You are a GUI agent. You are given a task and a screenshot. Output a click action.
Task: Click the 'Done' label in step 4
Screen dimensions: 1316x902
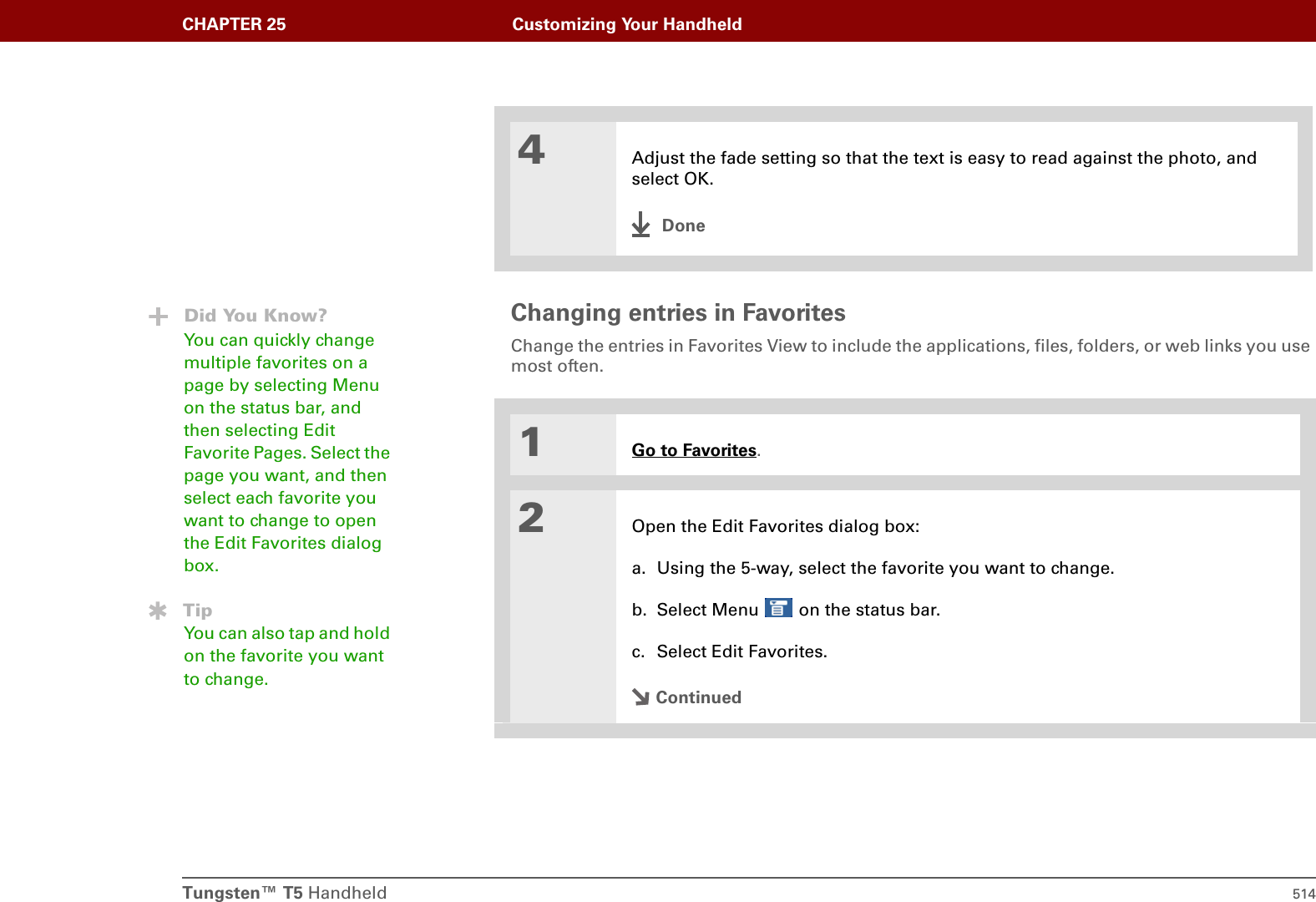click(x=683, y=225)
